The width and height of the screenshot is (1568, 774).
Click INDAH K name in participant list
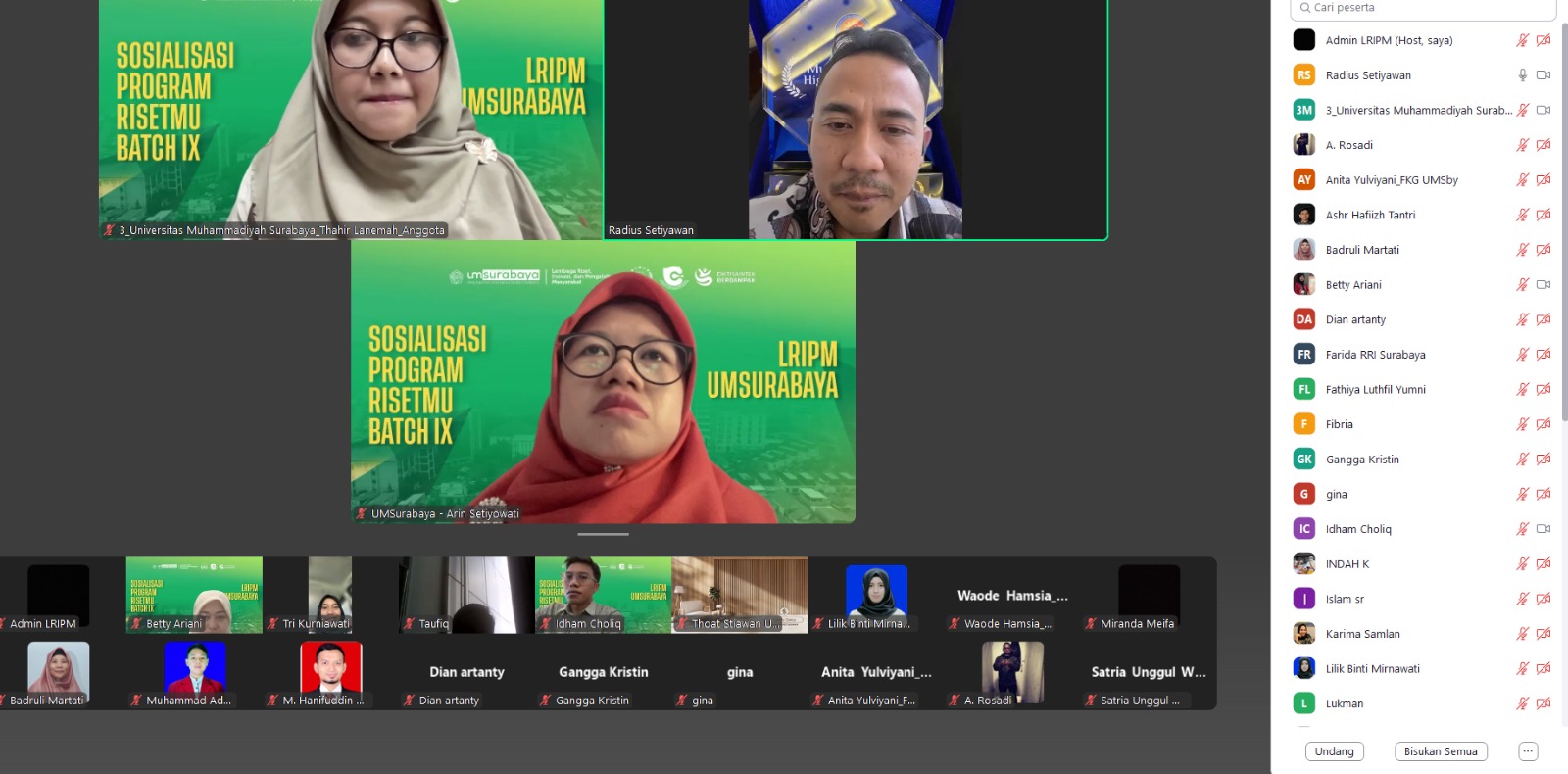[1347, 564]
